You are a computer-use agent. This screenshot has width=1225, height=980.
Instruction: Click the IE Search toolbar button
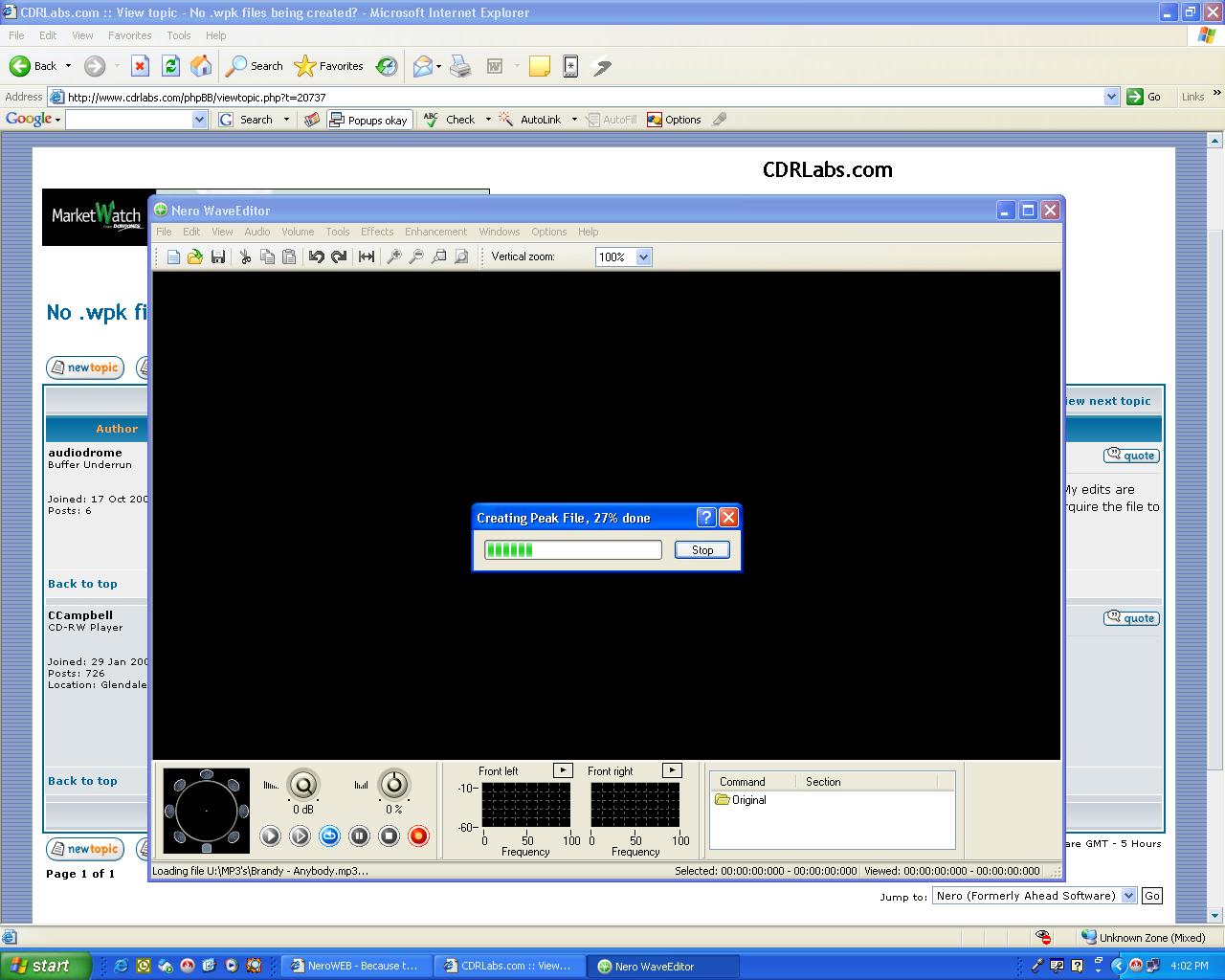click(x=254, y=66)
